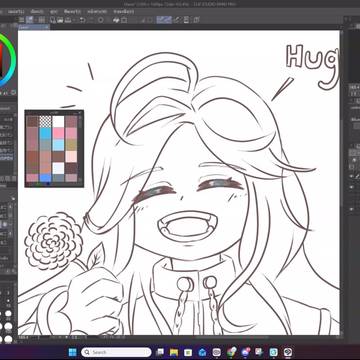Select the highlighted sub tool in the left list
360x360 pixels.
coord(7,158)
